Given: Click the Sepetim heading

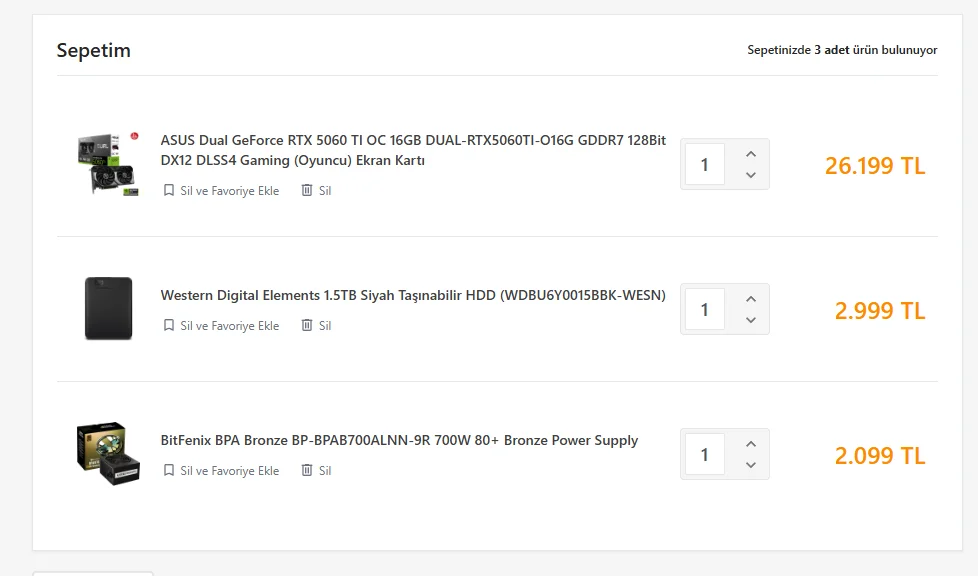Looking at the screenshot, I should coord(94,50).
